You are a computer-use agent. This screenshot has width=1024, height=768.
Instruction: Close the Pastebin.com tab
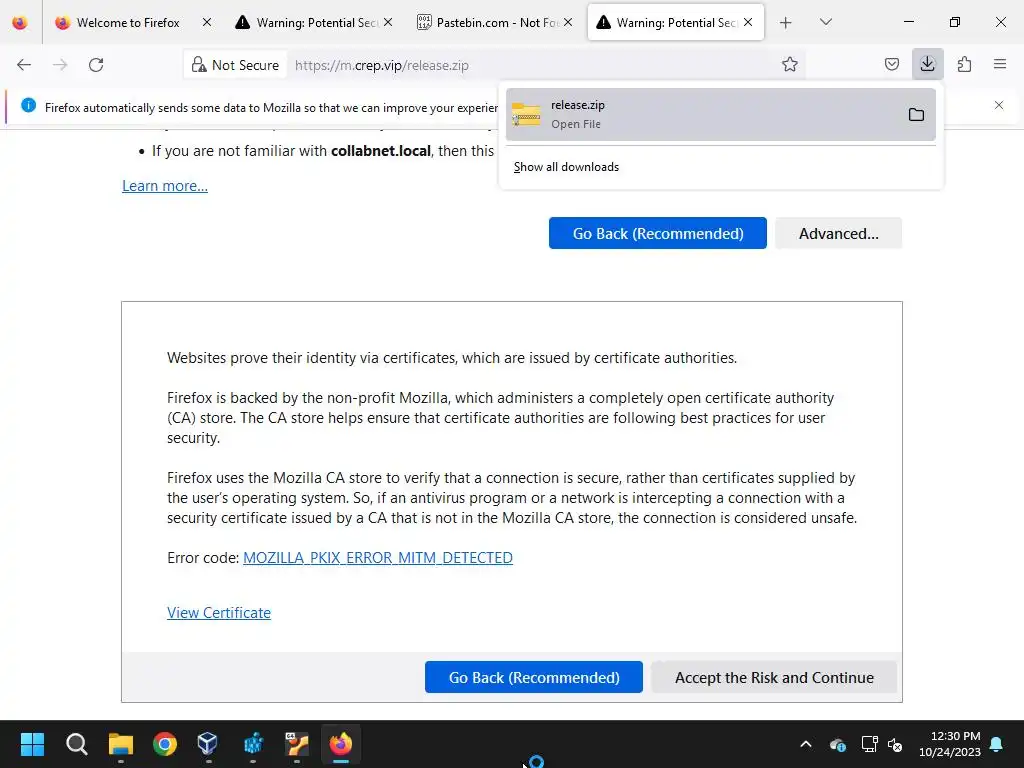[x=568, y=23]
